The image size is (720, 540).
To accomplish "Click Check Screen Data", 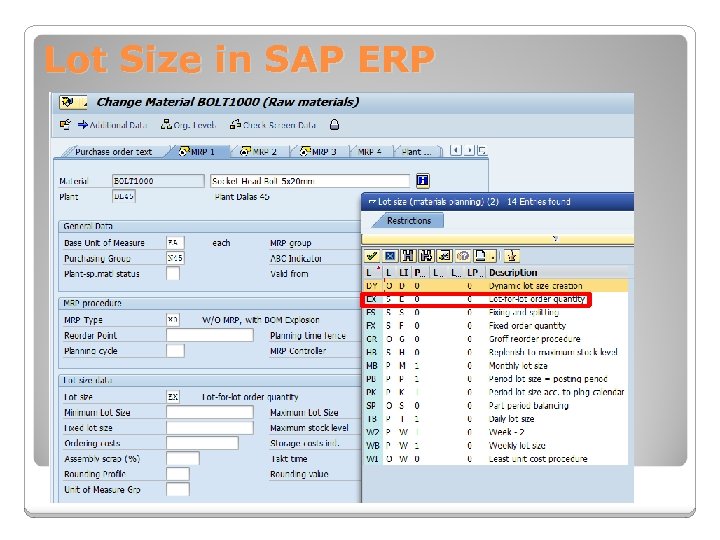I will click(273, 125).
